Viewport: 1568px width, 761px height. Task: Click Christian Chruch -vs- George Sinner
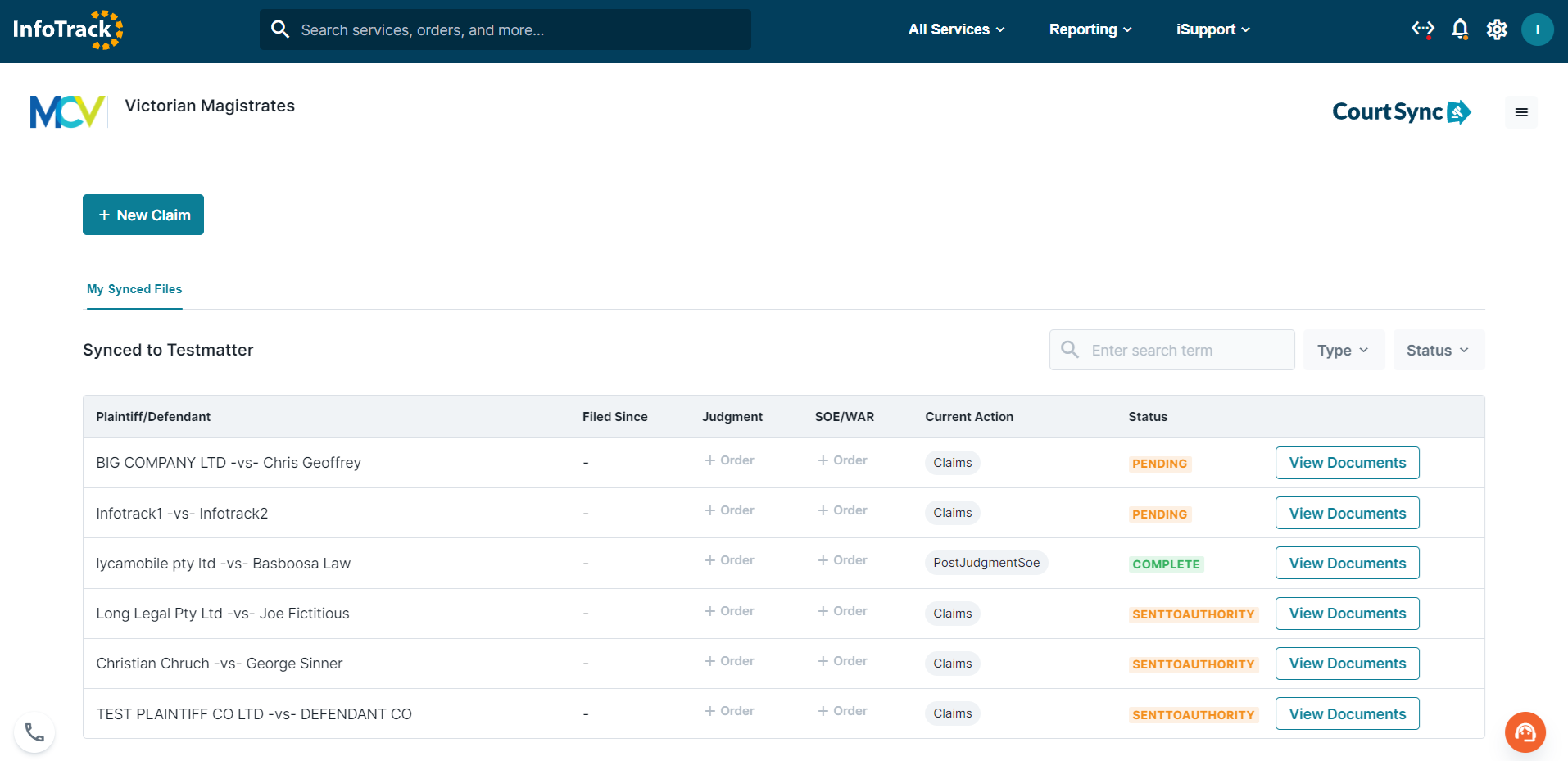click(220, 664)
